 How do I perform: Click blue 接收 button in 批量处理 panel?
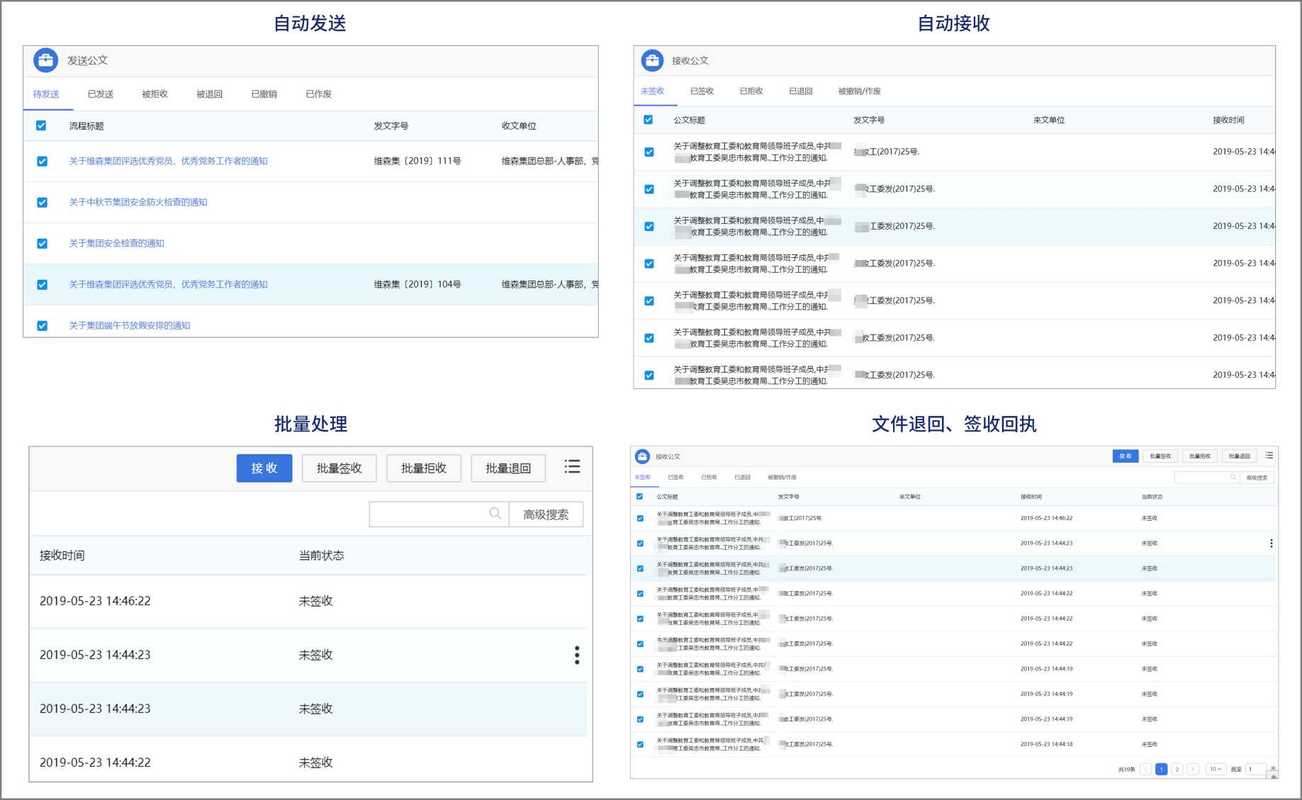pos(264,468)
